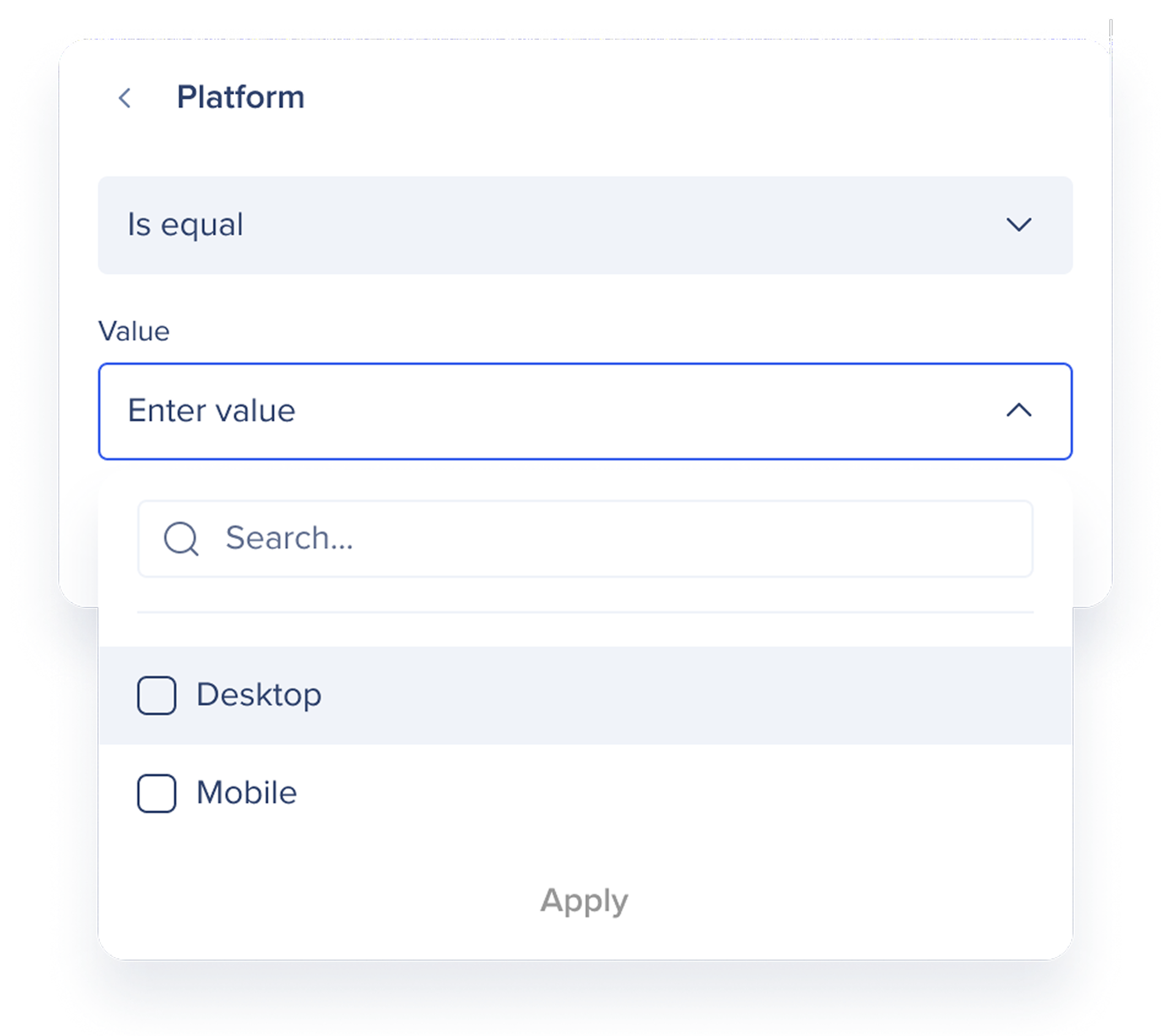1171x1036 pixels.
Task: Click the divider line below search box
Action: tap(585, 612)
